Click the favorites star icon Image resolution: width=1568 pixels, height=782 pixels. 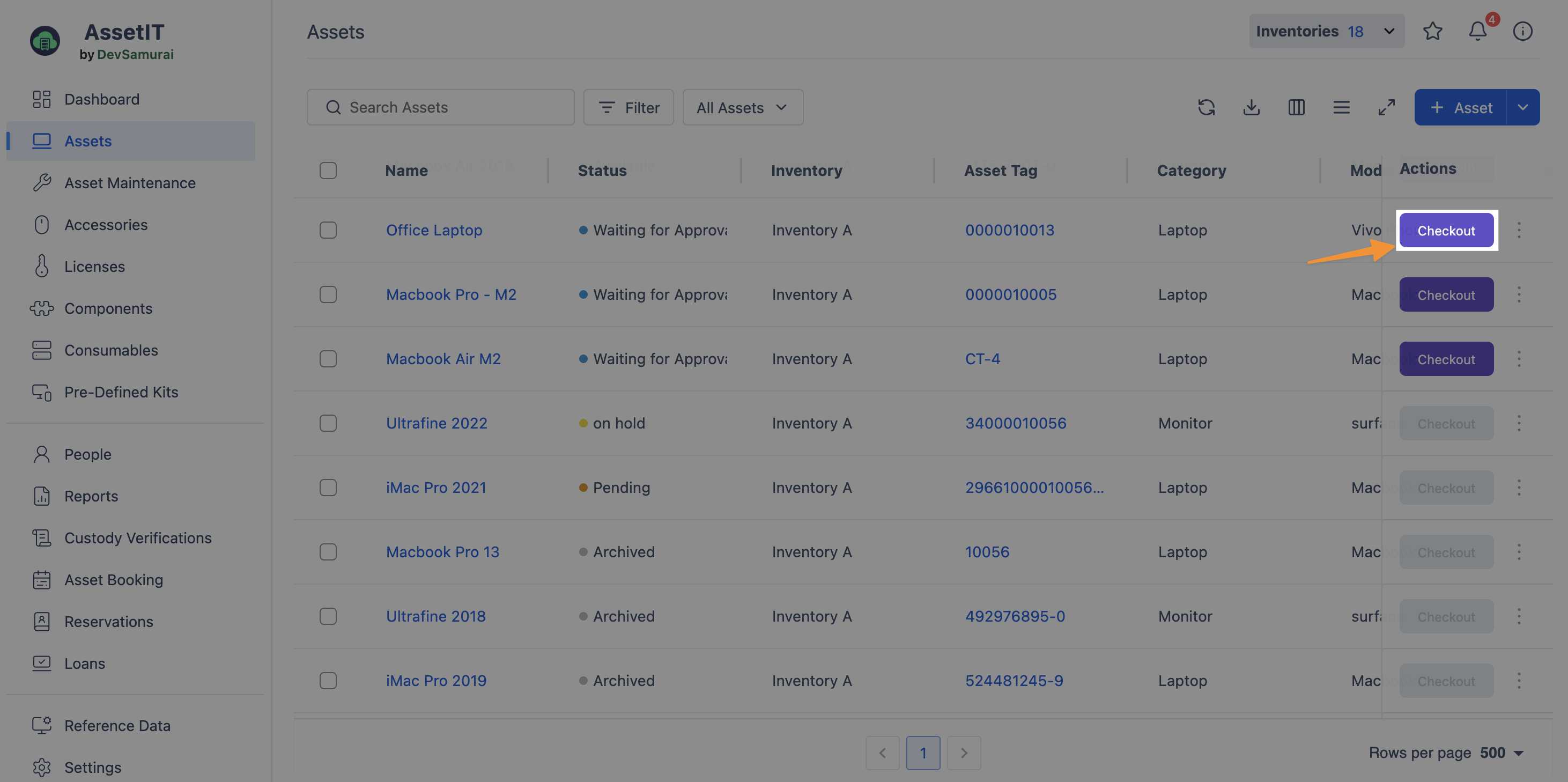pos(1432,31)
